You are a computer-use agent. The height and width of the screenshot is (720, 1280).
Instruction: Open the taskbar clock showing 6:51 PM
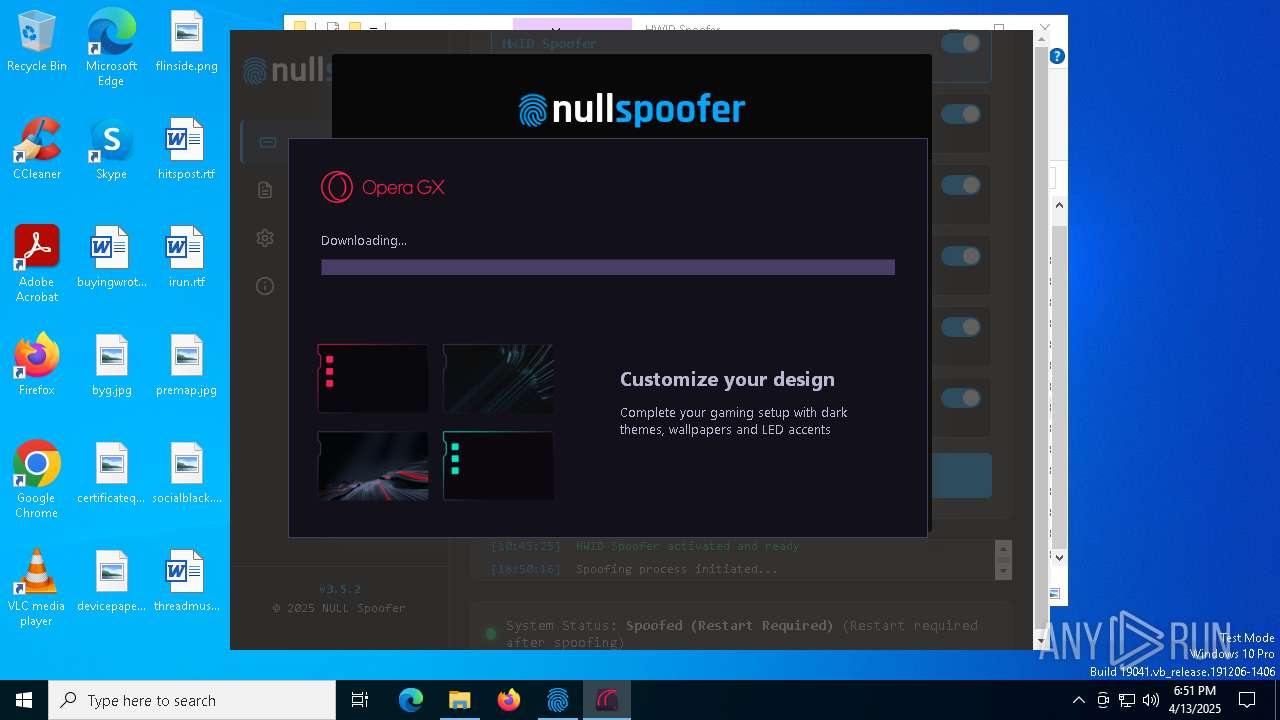click(x=1195, y=700)
